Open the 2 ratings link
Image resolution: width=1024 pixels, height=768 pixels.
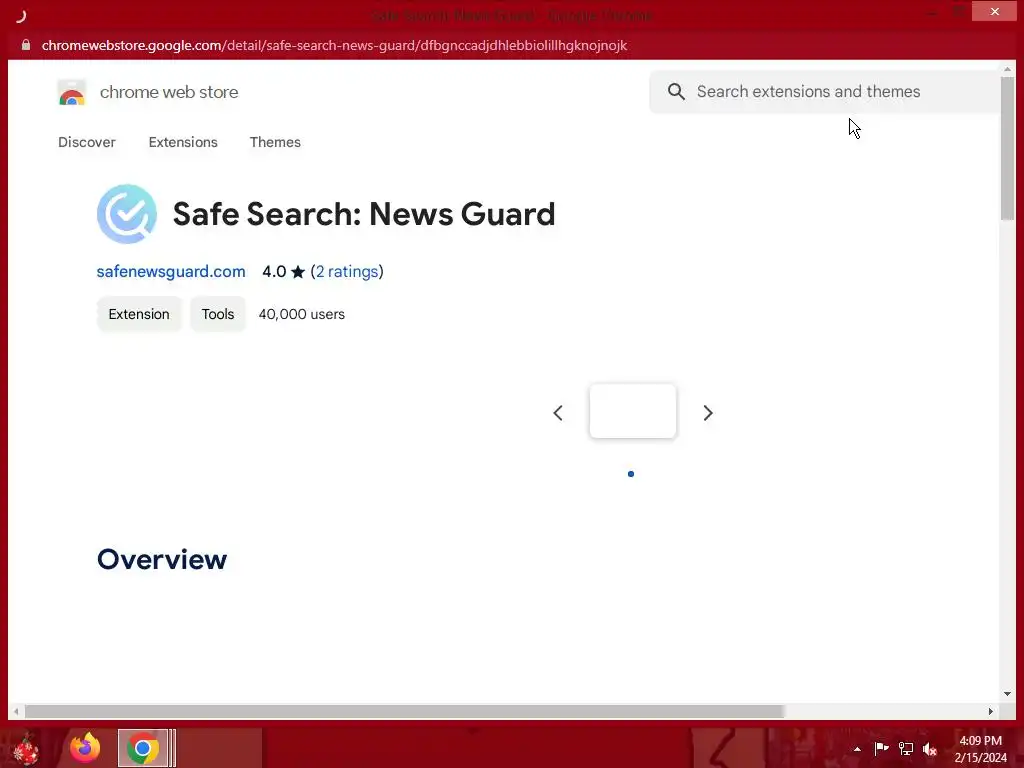[x=347, y=272]
